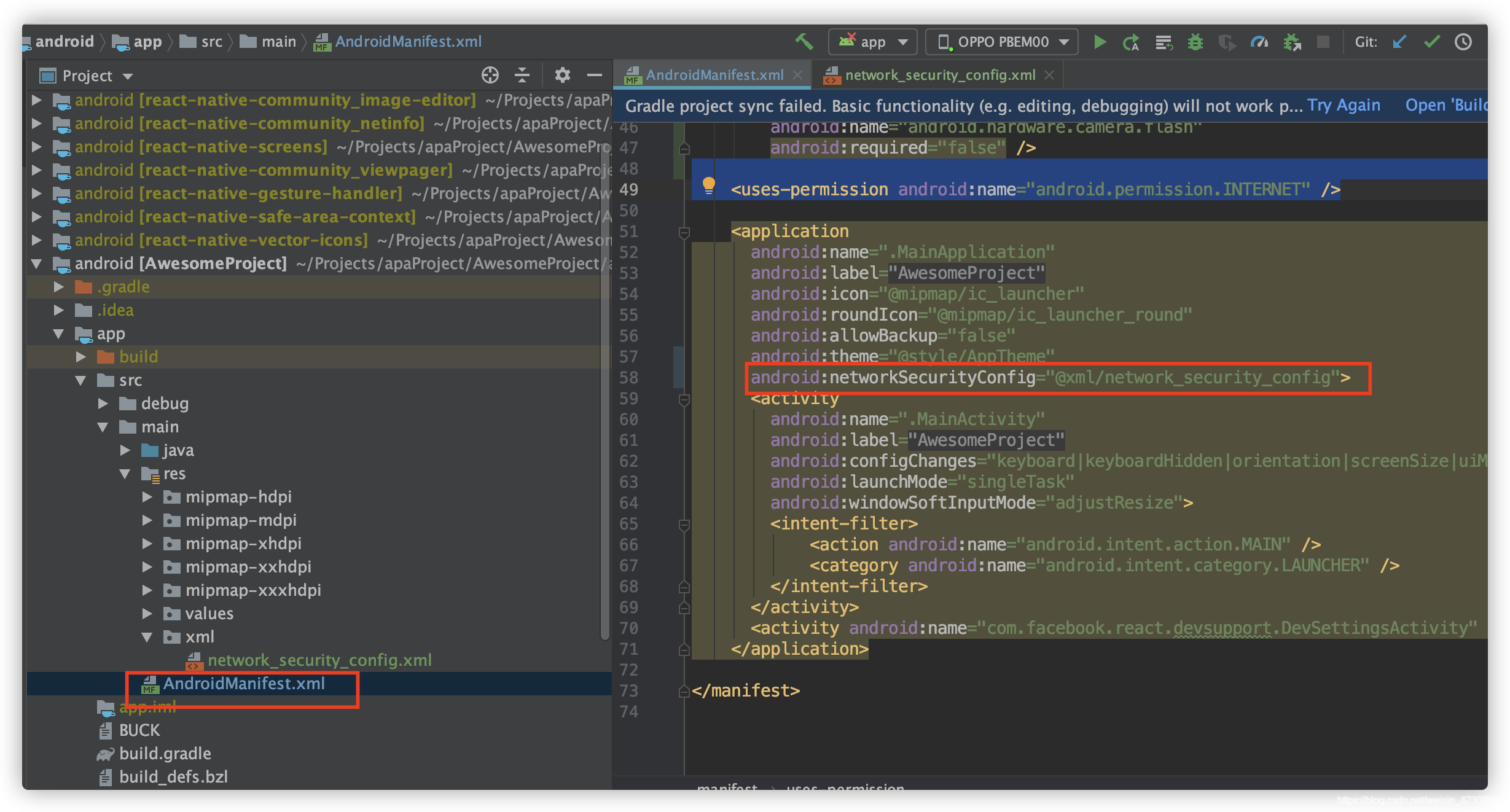Click the Open 'Build' link in banner
Screen dimensions: 1510x812
(1446, 105)
